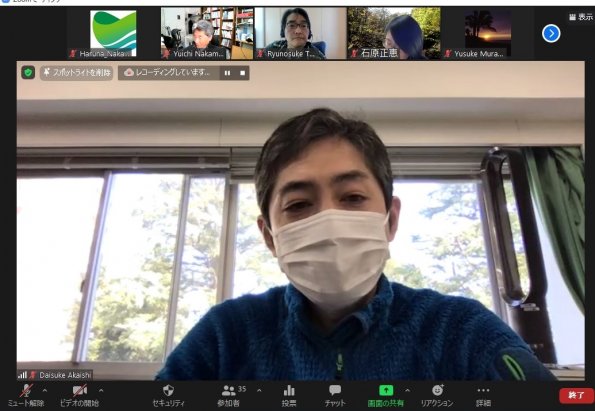The width and height of the screenshot is (595, 411).
Task: Expand arrow next to 参加者
Action: [259, 390]
